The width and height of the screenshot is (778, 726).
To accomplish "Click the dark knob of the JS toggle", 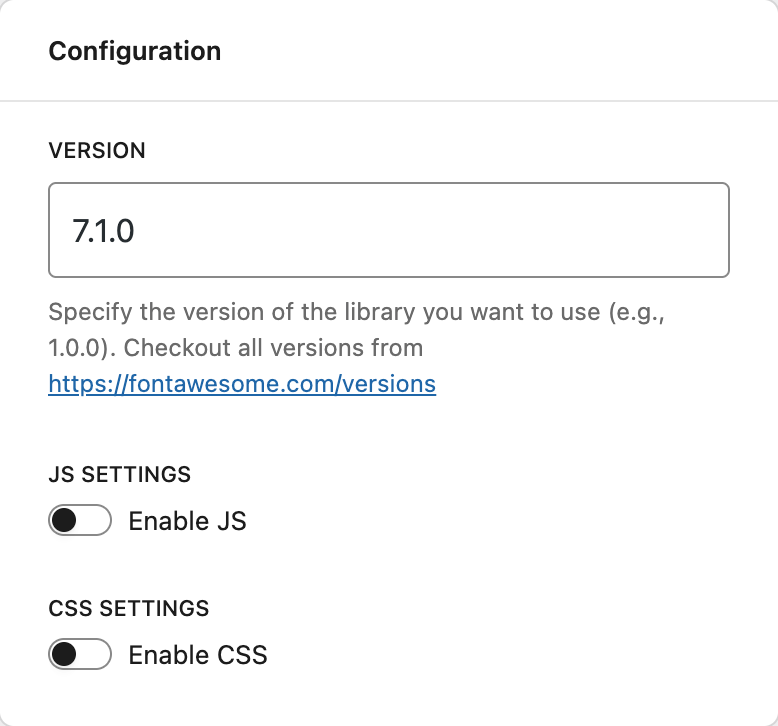I will click(x=65, y=521).
